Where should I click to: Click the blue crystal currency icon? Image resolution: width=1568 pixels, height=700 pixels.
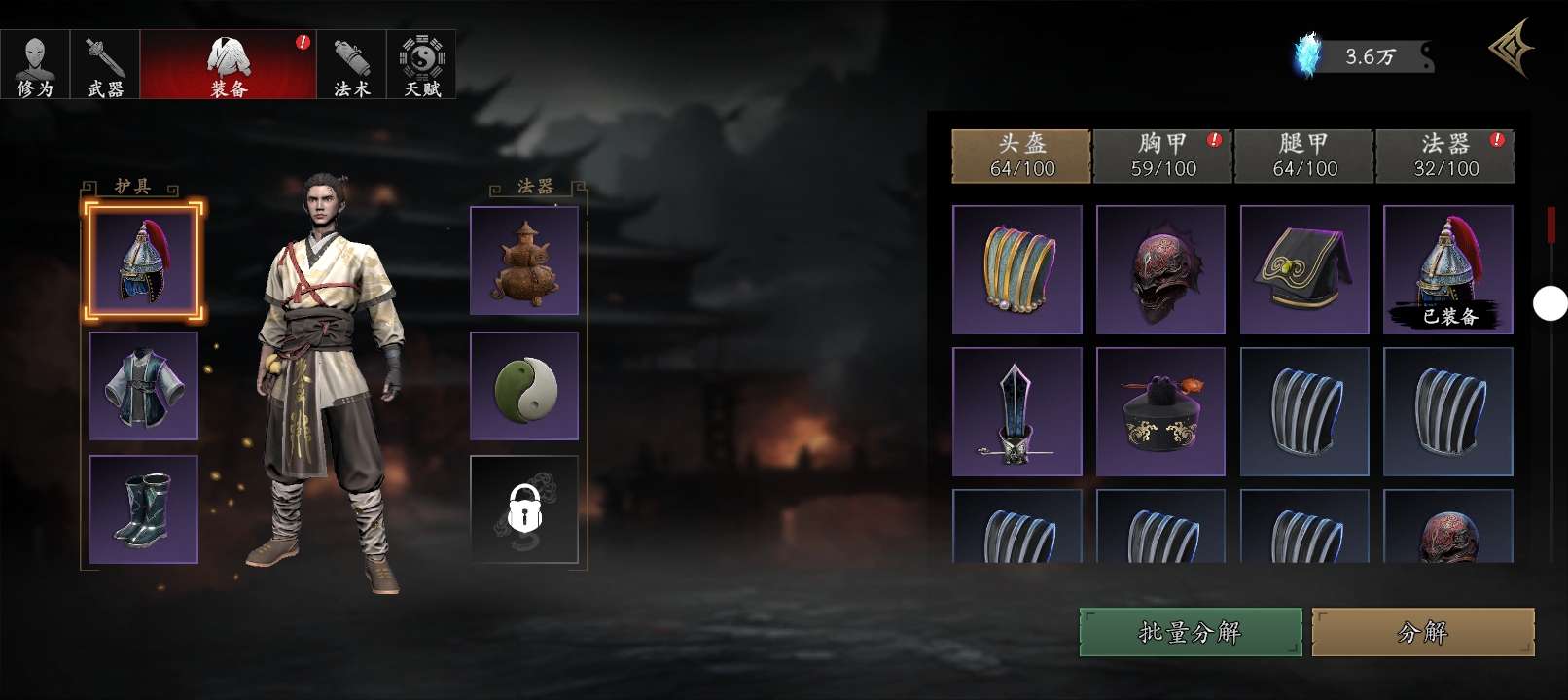(1308, 55)
